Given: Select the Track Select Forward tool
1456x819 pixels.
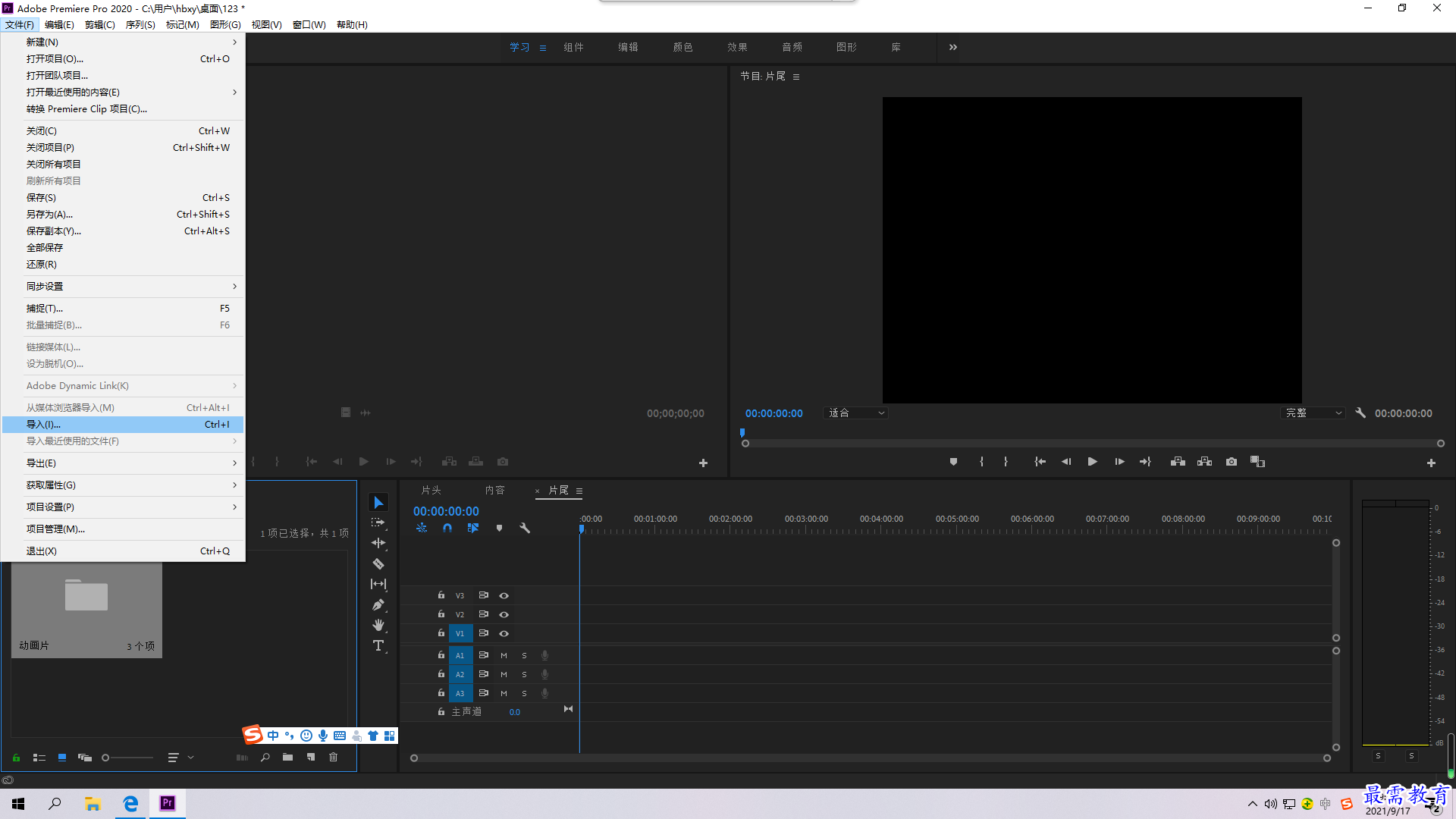Looking at the screenshot, I should tap(378, 523).
